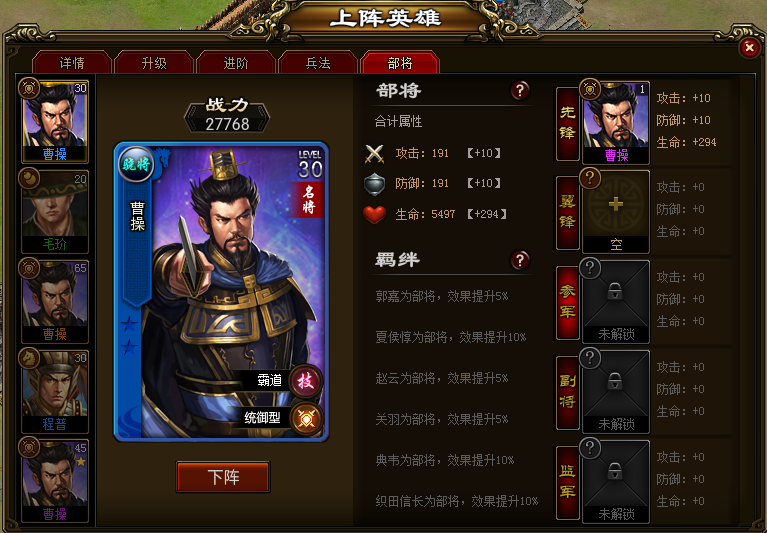Viewport: 767px width, 533px height.
Task: Click the locked 监军 slot padlock
Action: tap(615, 471)
